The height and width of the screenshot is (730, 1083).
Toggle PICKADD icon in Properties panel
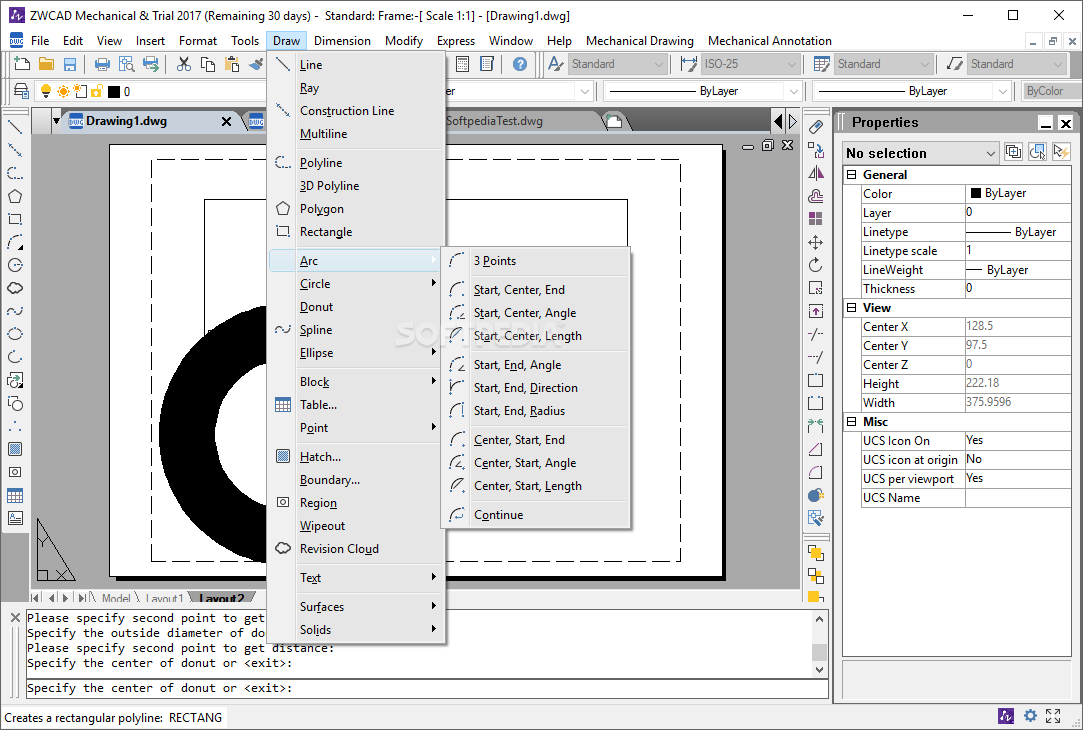pos(1013,152)
